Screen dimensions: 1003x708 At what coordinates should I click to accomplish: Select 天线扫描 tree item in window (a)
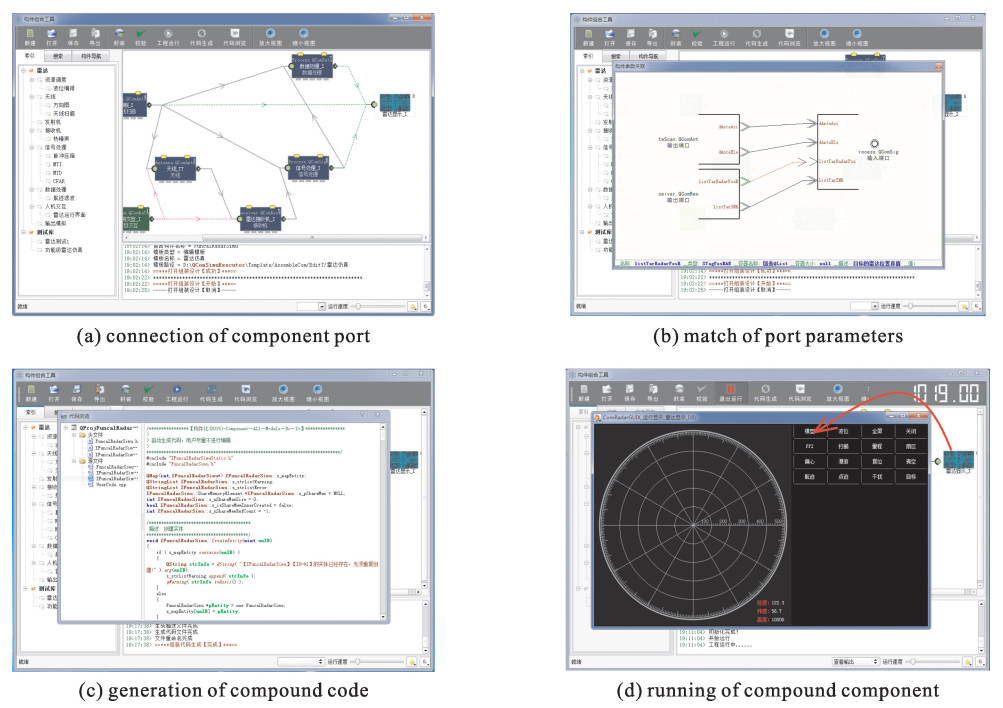63,113
